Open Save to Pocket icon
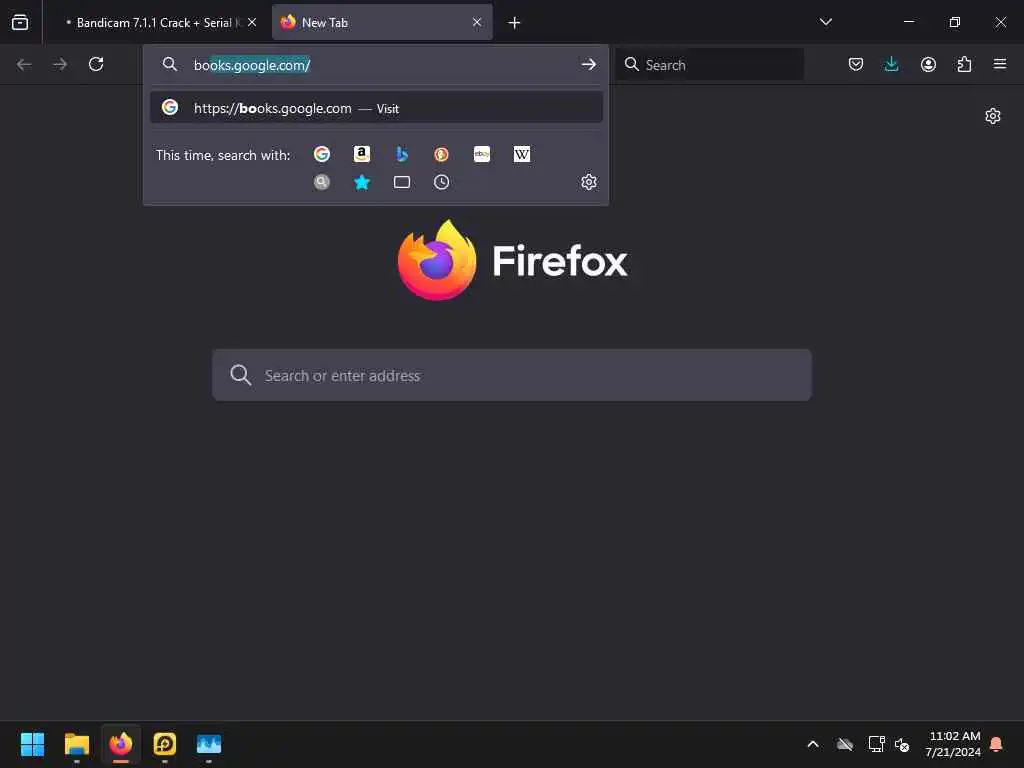The width and height of the screenshot is (1024, 768). (x=856, y=64)
